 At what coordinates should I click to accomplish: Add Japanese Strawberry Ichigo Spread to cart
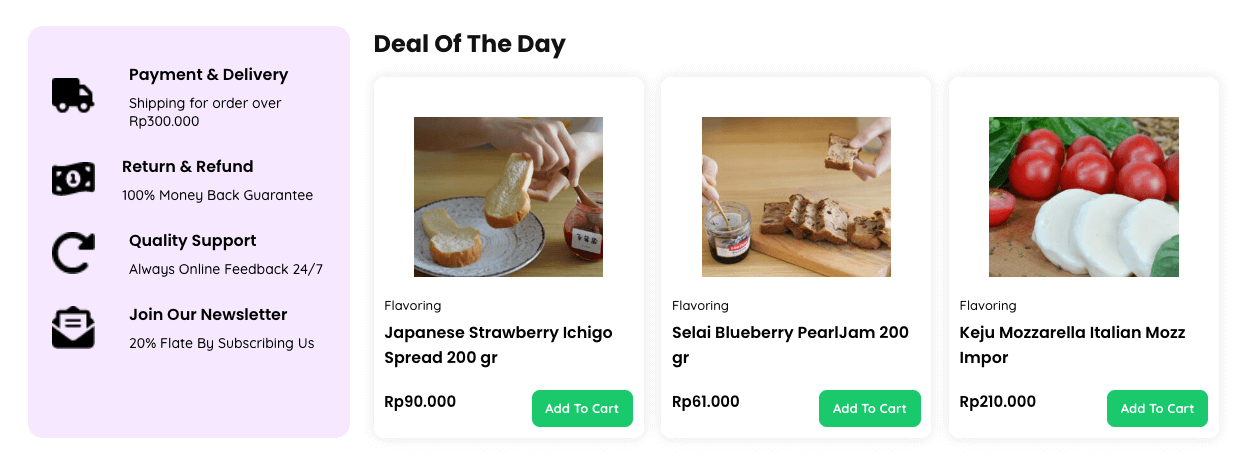coord(582,408)
